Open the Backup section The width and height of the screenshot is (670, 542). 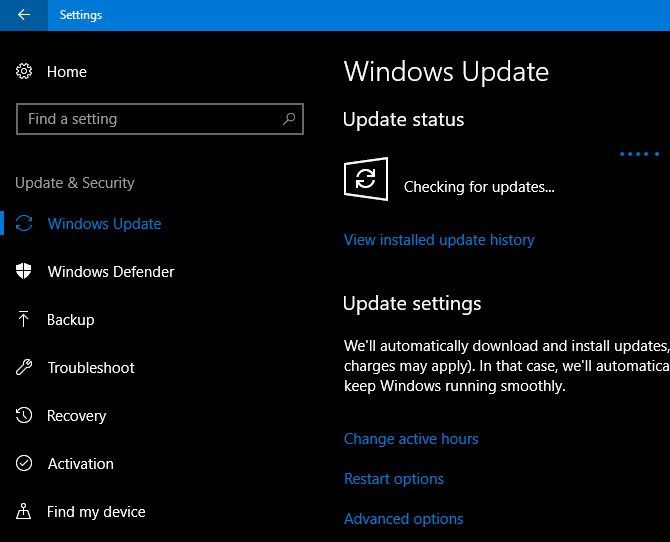[71, 320]
